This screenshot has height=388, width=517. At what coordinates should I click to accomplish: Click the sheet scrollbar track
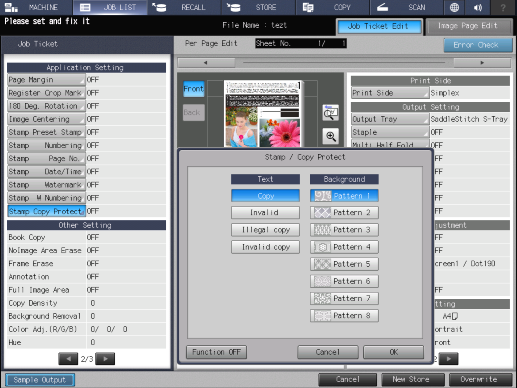click(344, 63)
